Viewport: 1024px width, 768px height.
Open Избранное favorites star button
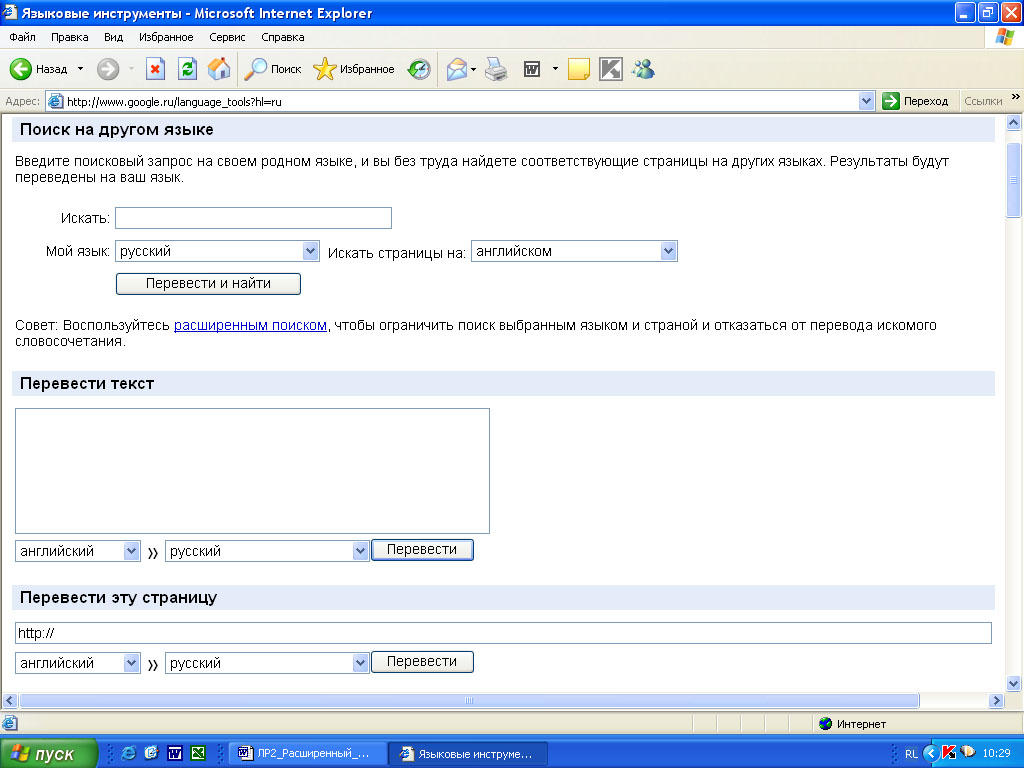coord(353,69)
